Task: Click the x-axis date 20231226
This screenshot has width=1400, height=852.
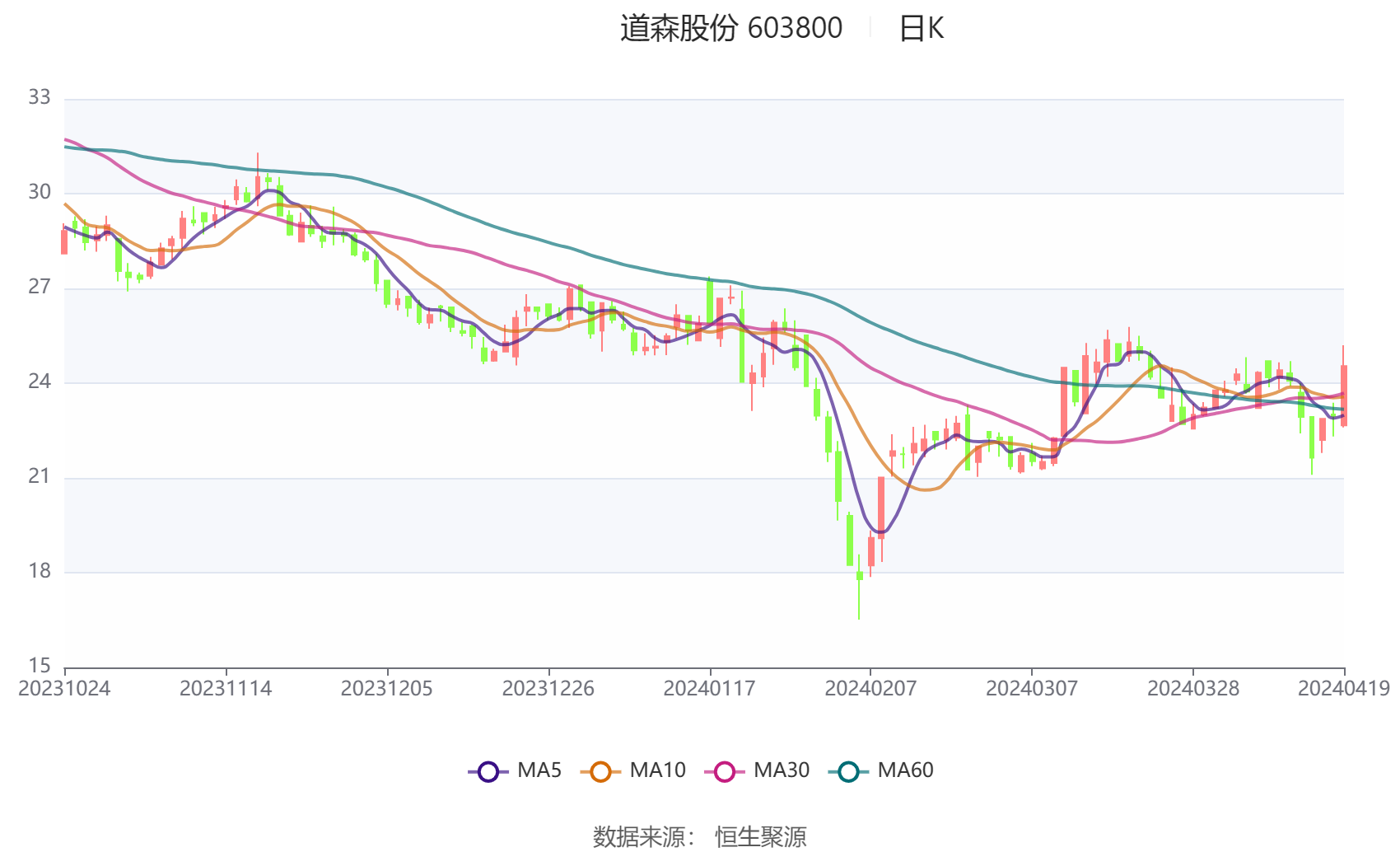Action: 548,689
